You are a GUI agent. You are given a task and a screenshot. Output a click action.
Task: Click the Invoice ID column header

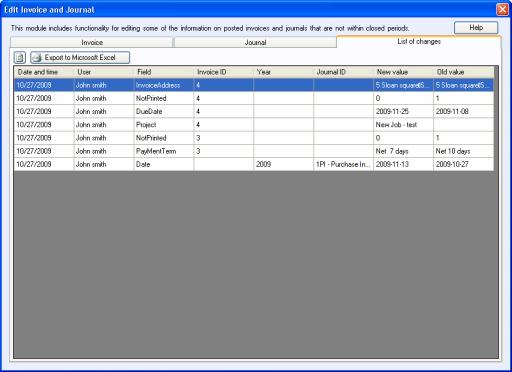pyautogui.click(x=224, y=72)
